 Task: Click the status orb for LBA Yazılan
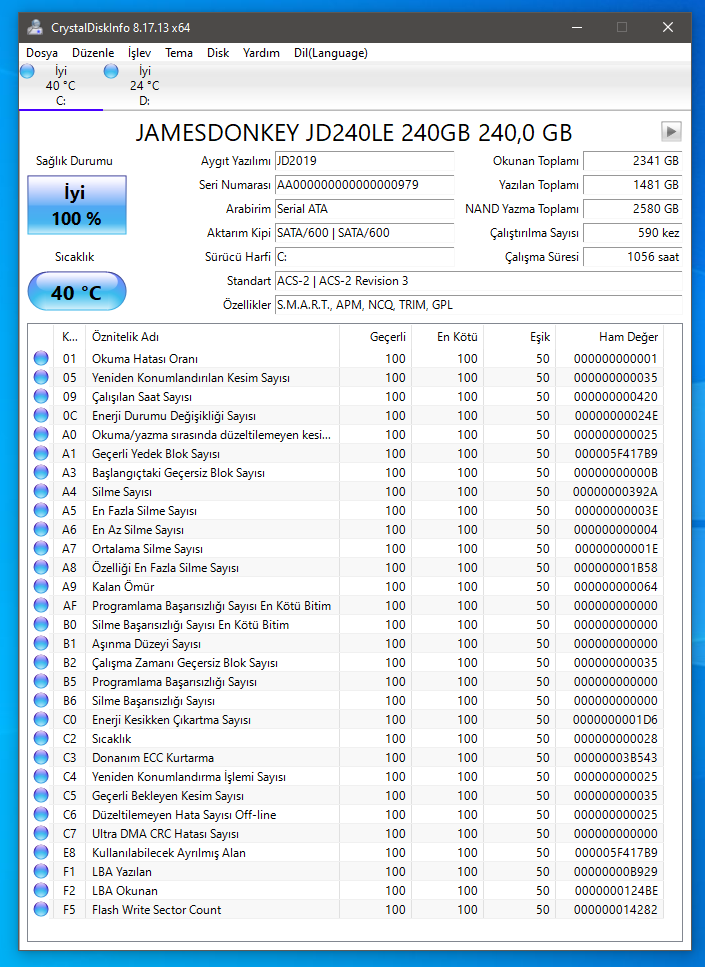[x=41, y=871]
